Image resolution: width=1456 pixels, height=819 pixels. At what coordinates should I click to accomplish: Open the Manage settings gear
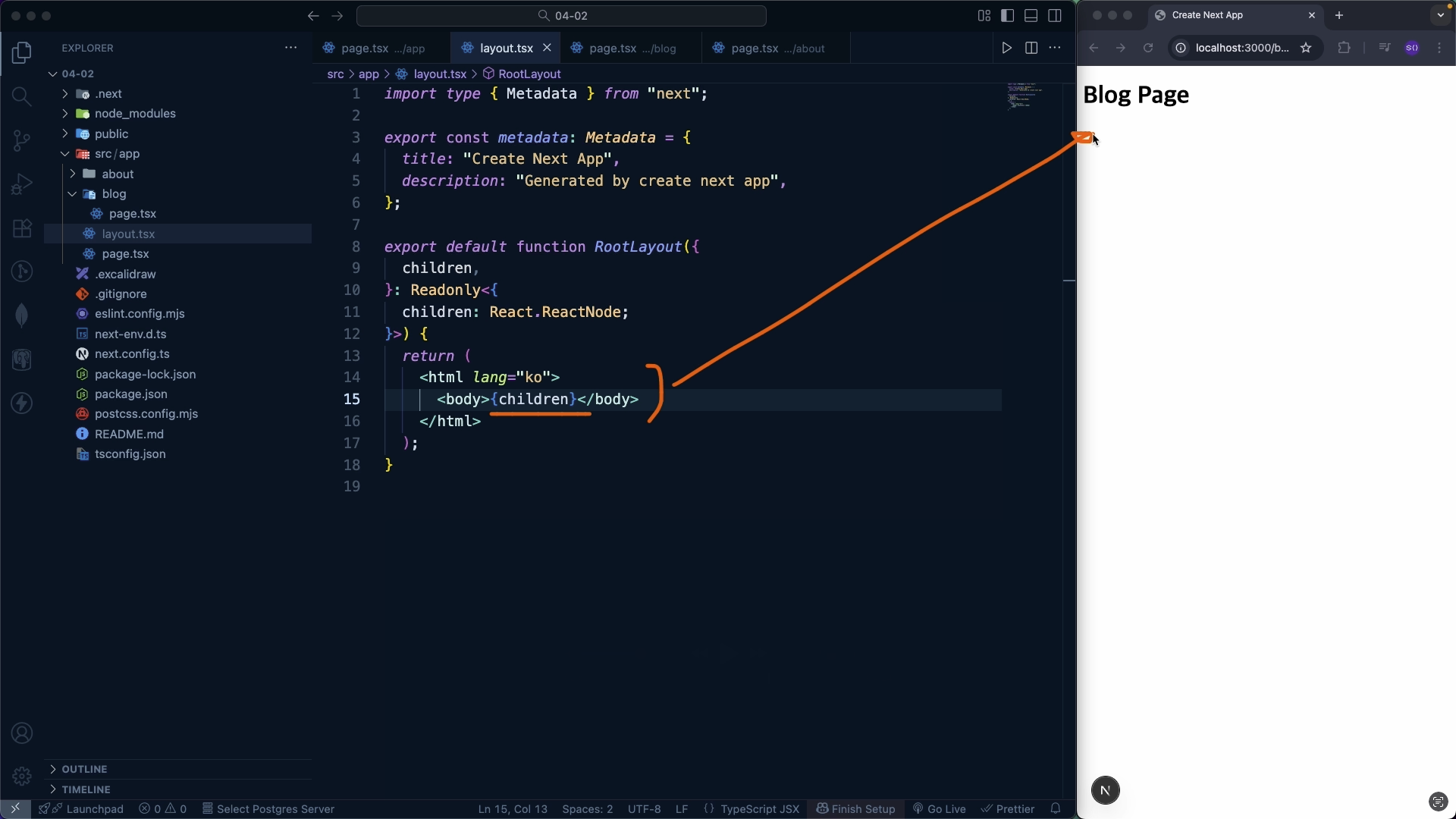(21, 776)
